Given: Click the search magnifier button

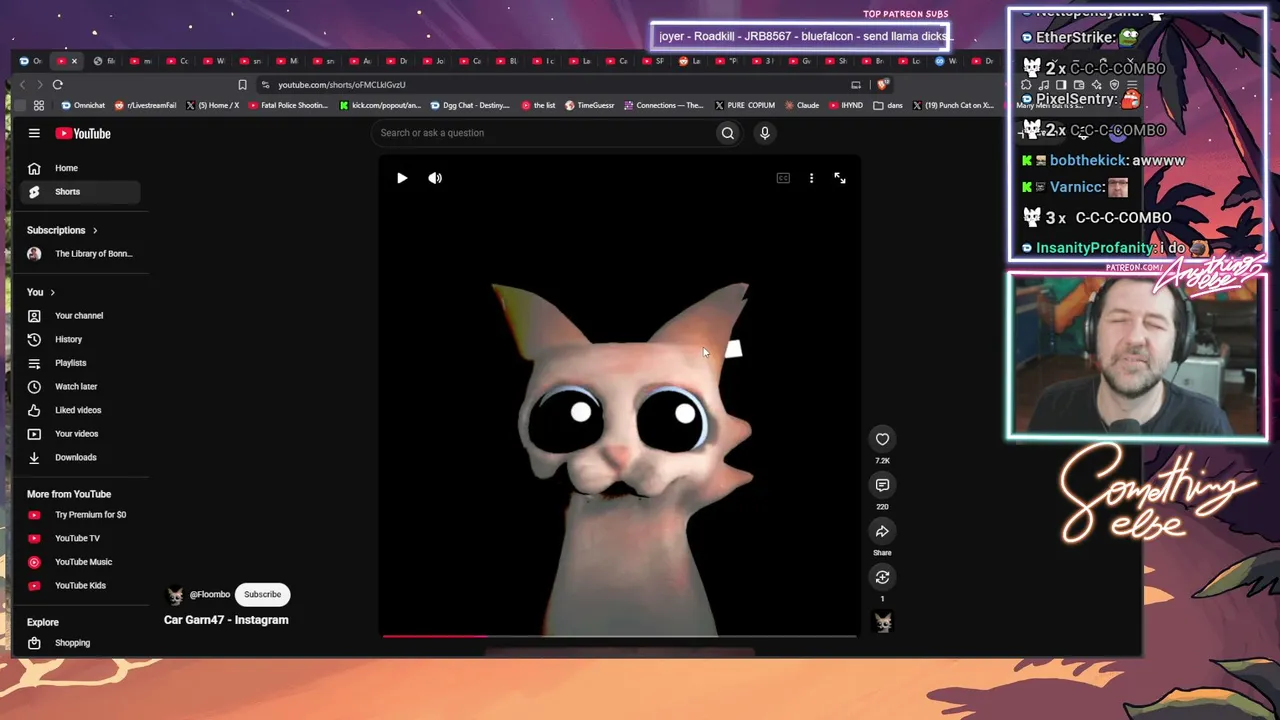Looking at the screenshot, I should coord(728,133).
